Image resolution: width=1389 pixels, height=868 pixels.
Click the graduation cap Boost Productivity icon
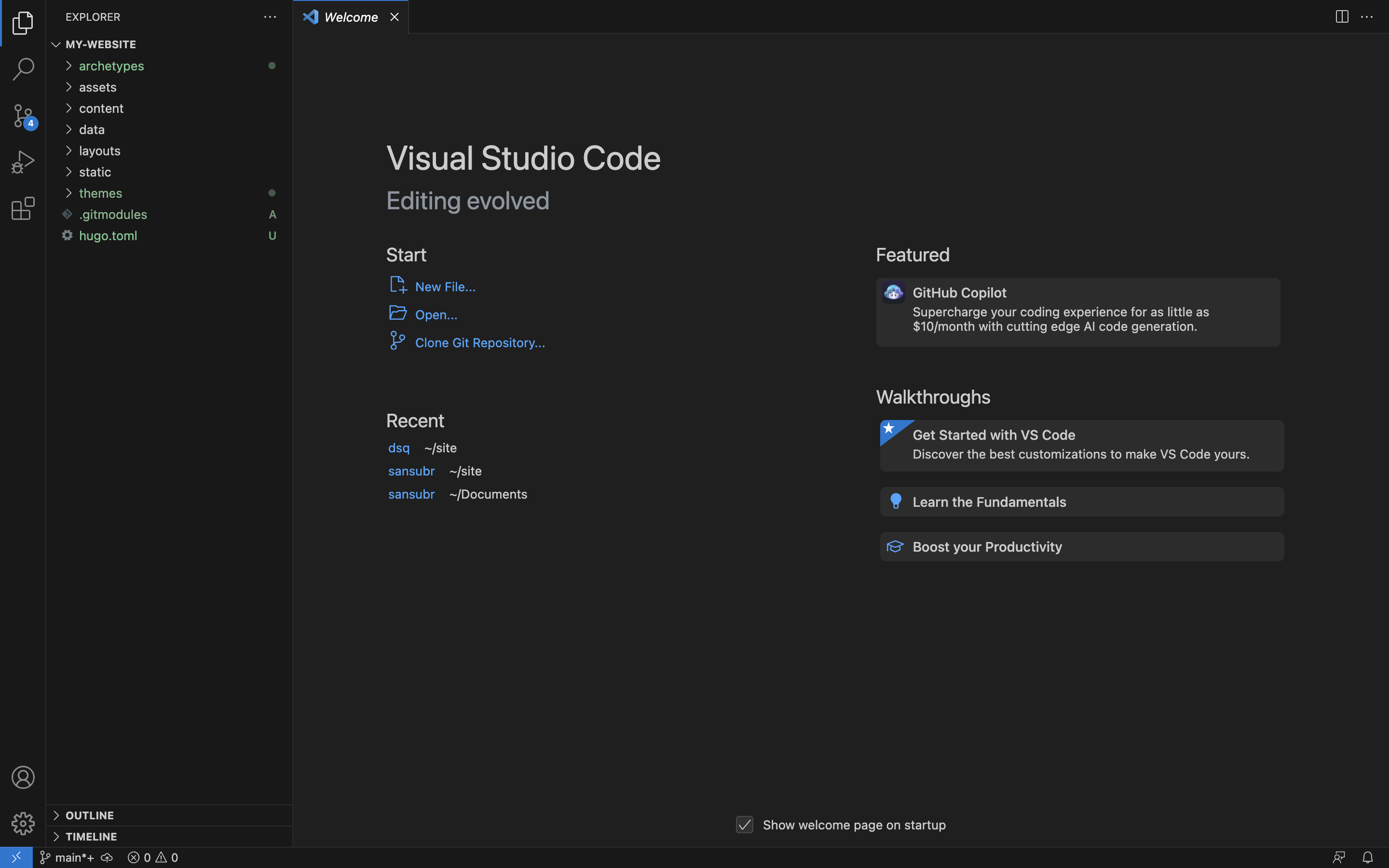tap(895, 546)
